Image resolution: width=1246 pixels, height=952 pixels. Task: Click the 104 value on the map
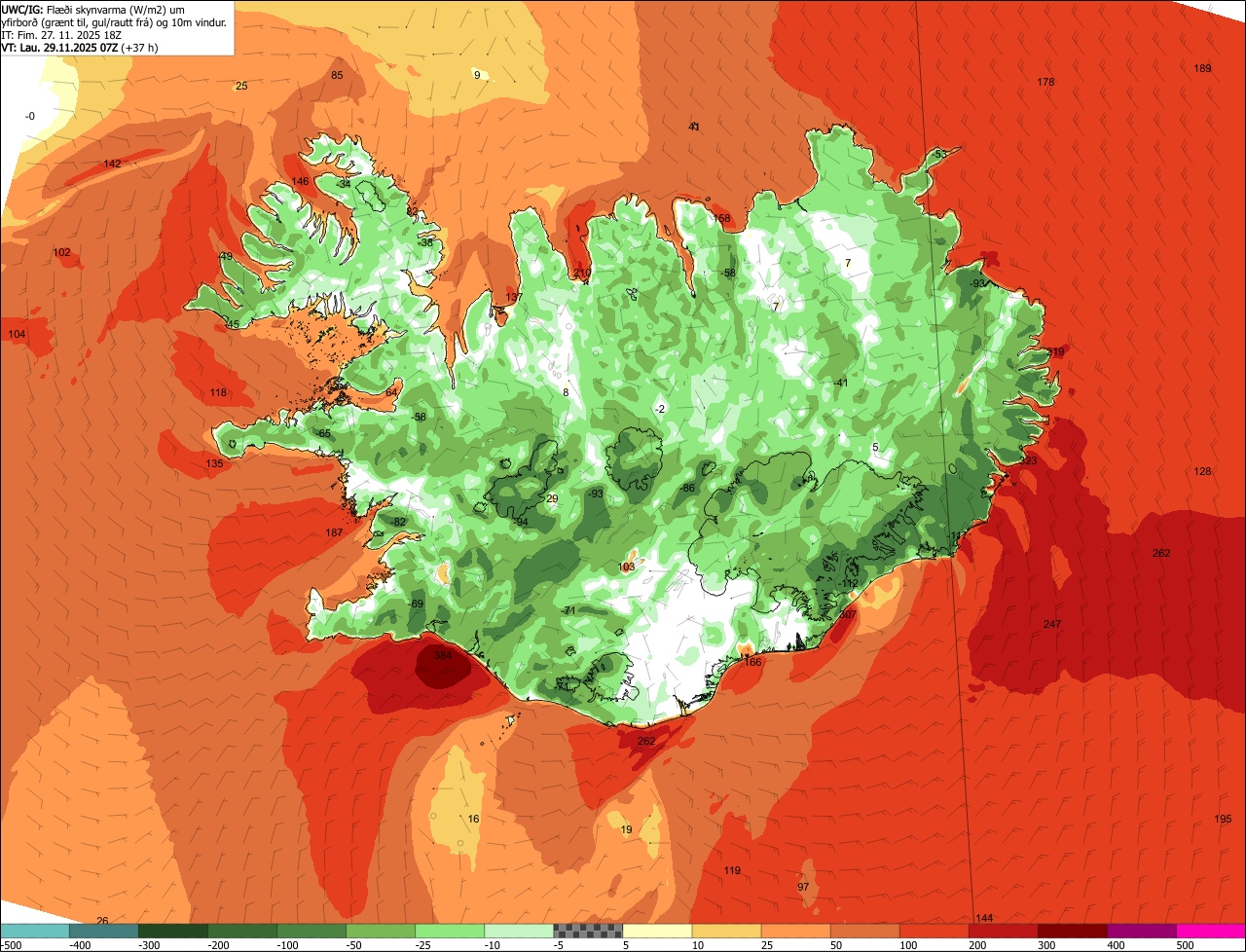coord(17,335)
